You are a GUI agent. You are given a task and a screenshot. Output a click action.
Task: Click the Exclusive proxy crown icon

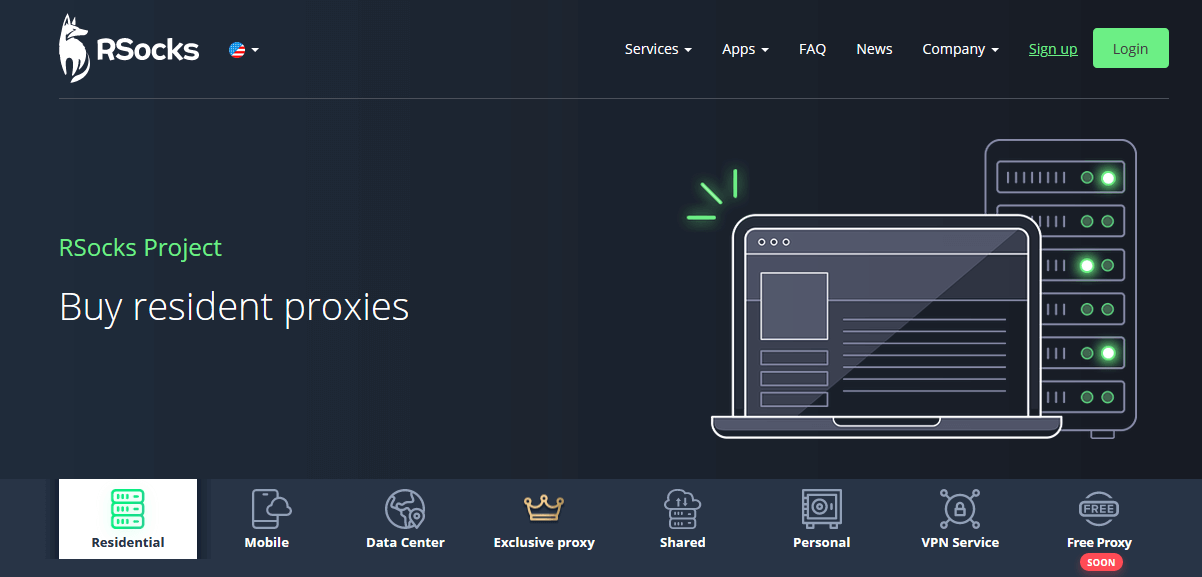pos(544,509)
